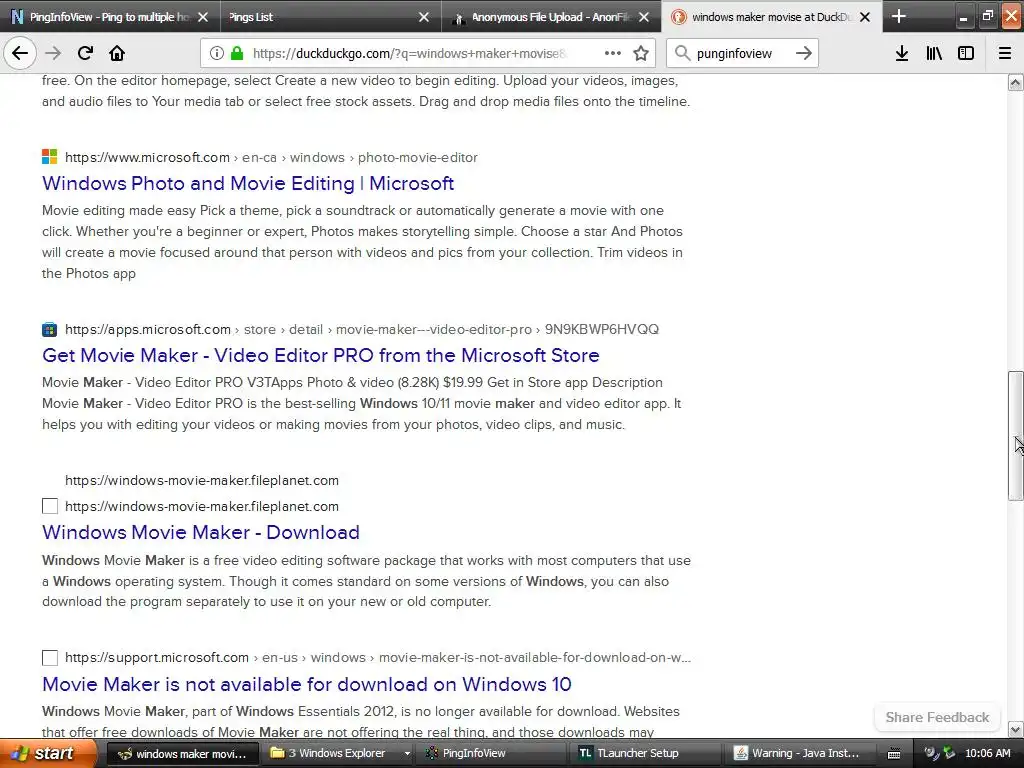Close the PingInfoView tab
Image resolution: width=1024 pixels, height=768 pixels.
203,17
